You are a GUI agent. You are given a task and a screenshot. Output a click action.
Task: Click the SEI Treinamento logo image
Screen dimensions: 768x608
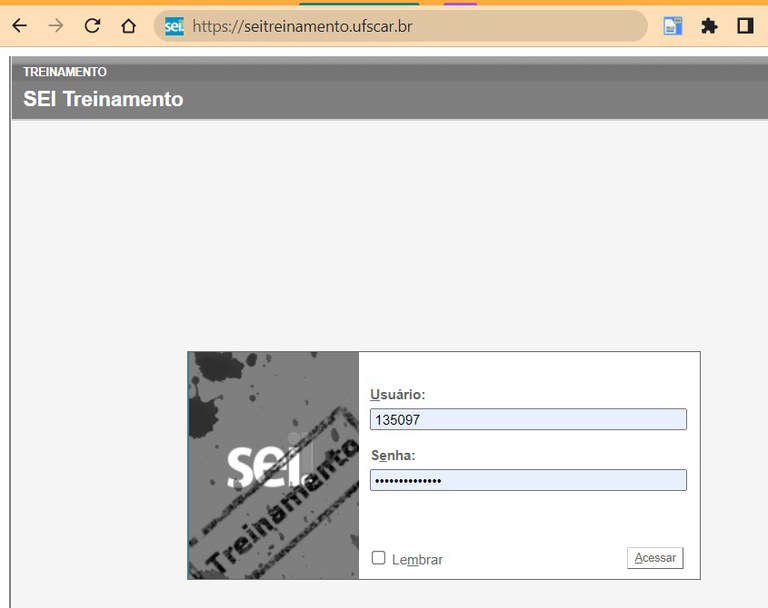(273, 465)
